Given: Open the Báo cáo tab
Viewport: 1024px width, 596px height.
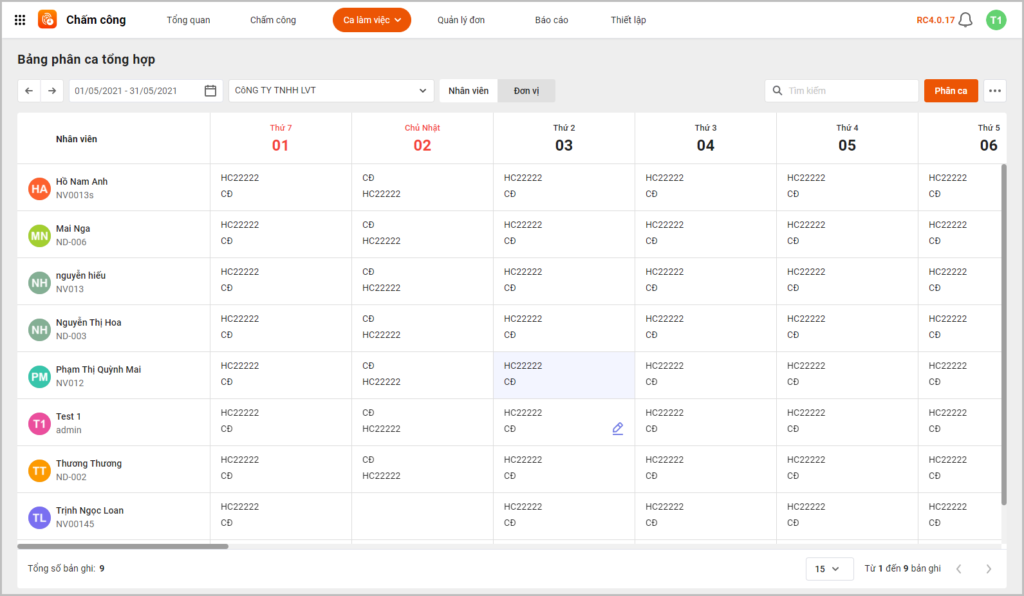Looking at the screenshot, I should 551,20.
